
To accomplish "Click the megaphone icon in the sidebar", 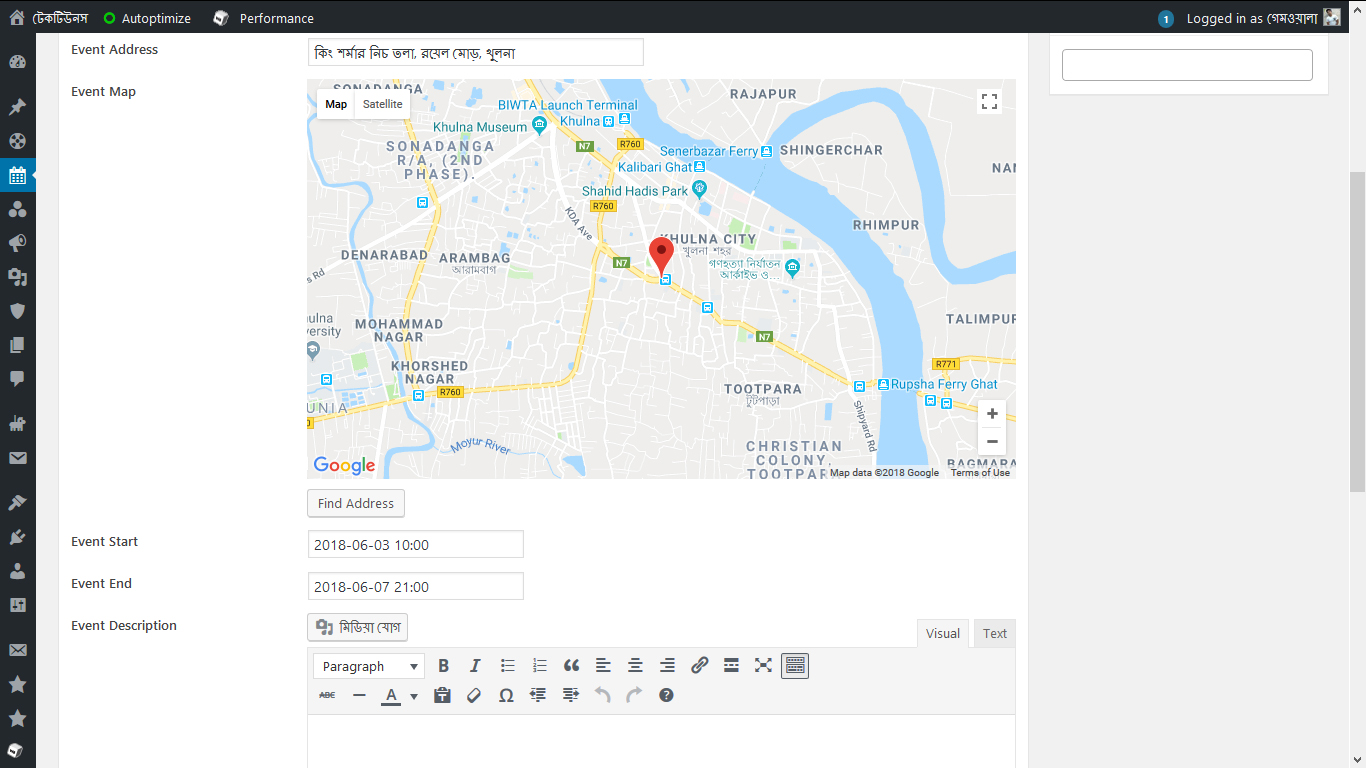I will [17, 243].
